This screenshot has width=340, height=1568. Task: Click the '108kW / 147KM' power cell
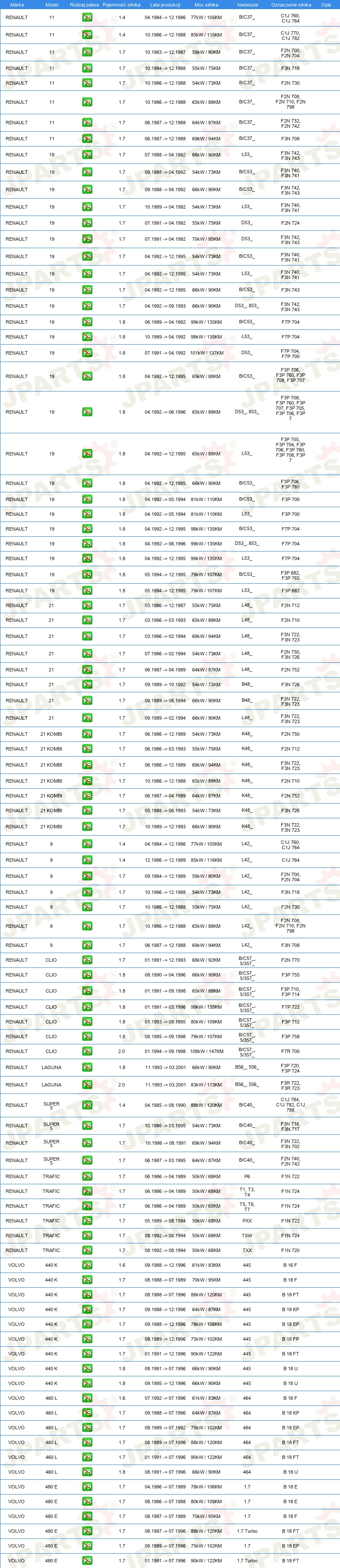coord(207,1051)
